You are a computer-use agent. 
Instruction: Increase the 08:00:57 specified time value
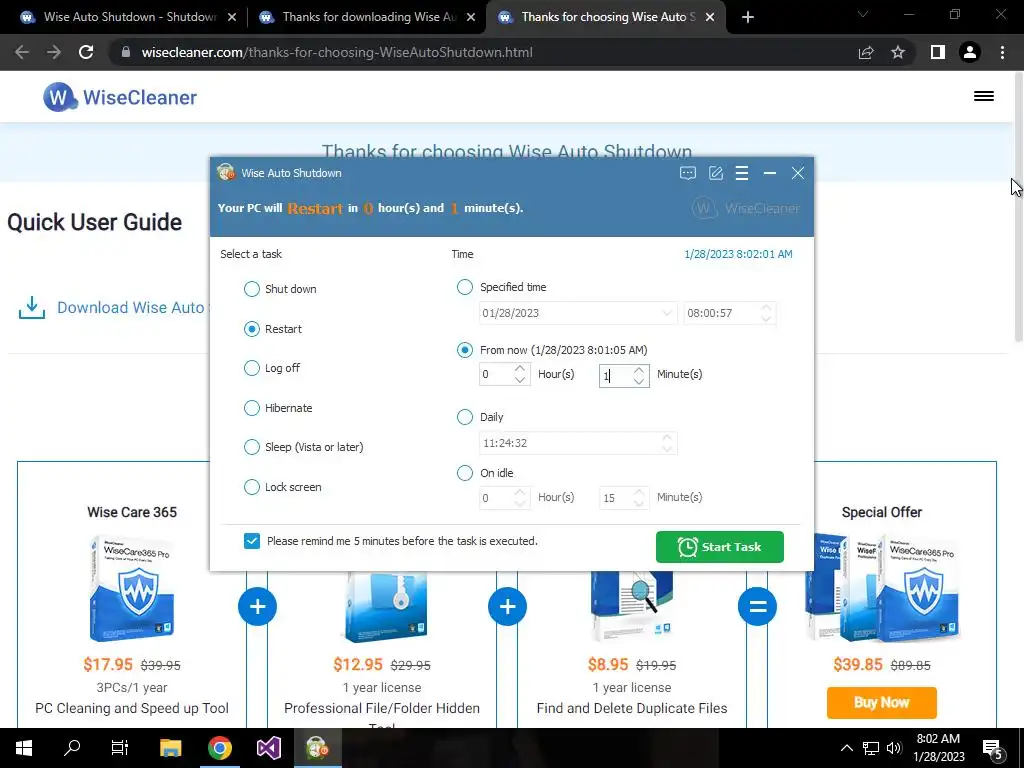(767, 308)
